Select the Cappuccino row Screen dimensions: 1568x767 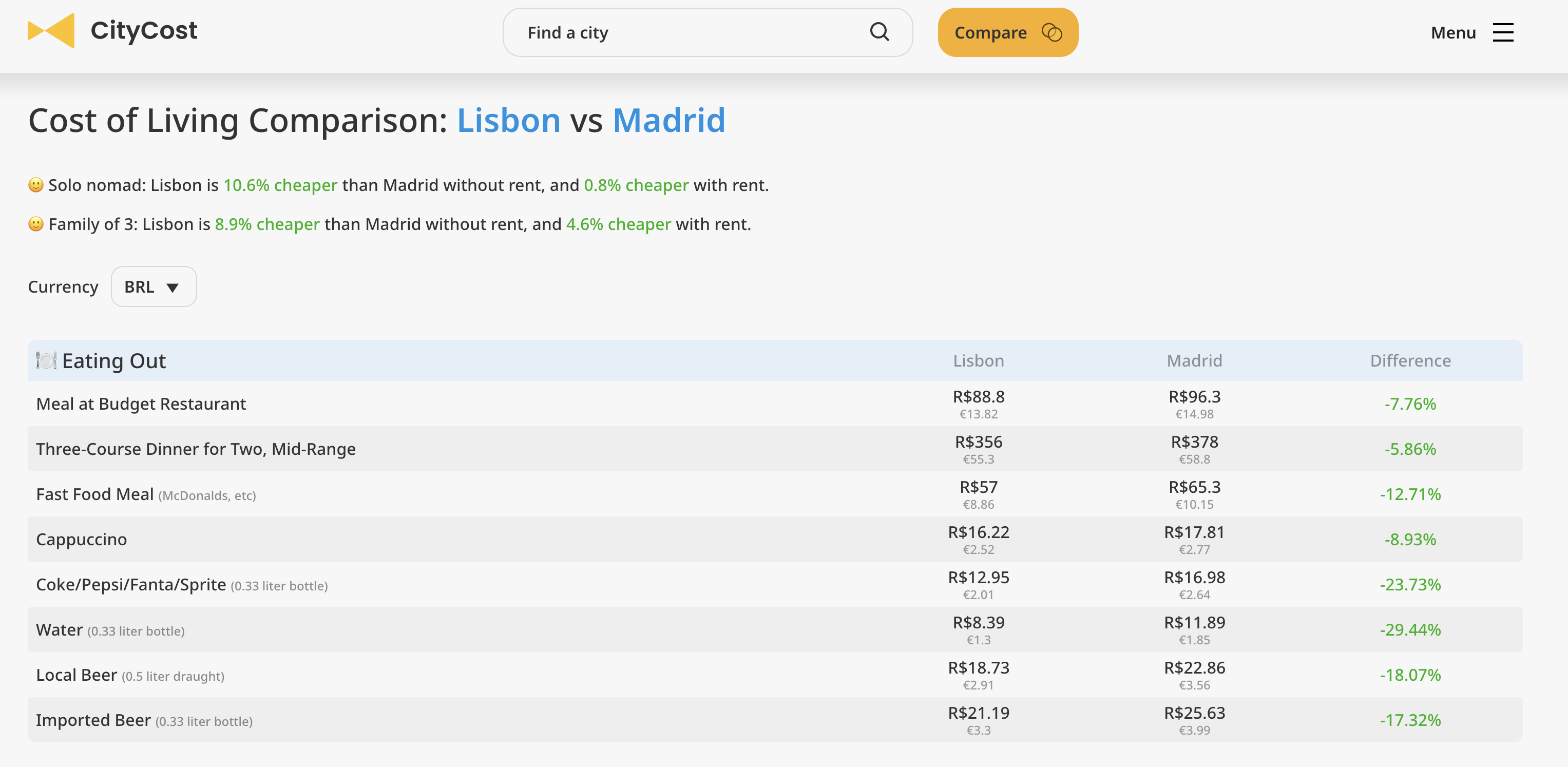pyautogui.click(x=82, y=540)
